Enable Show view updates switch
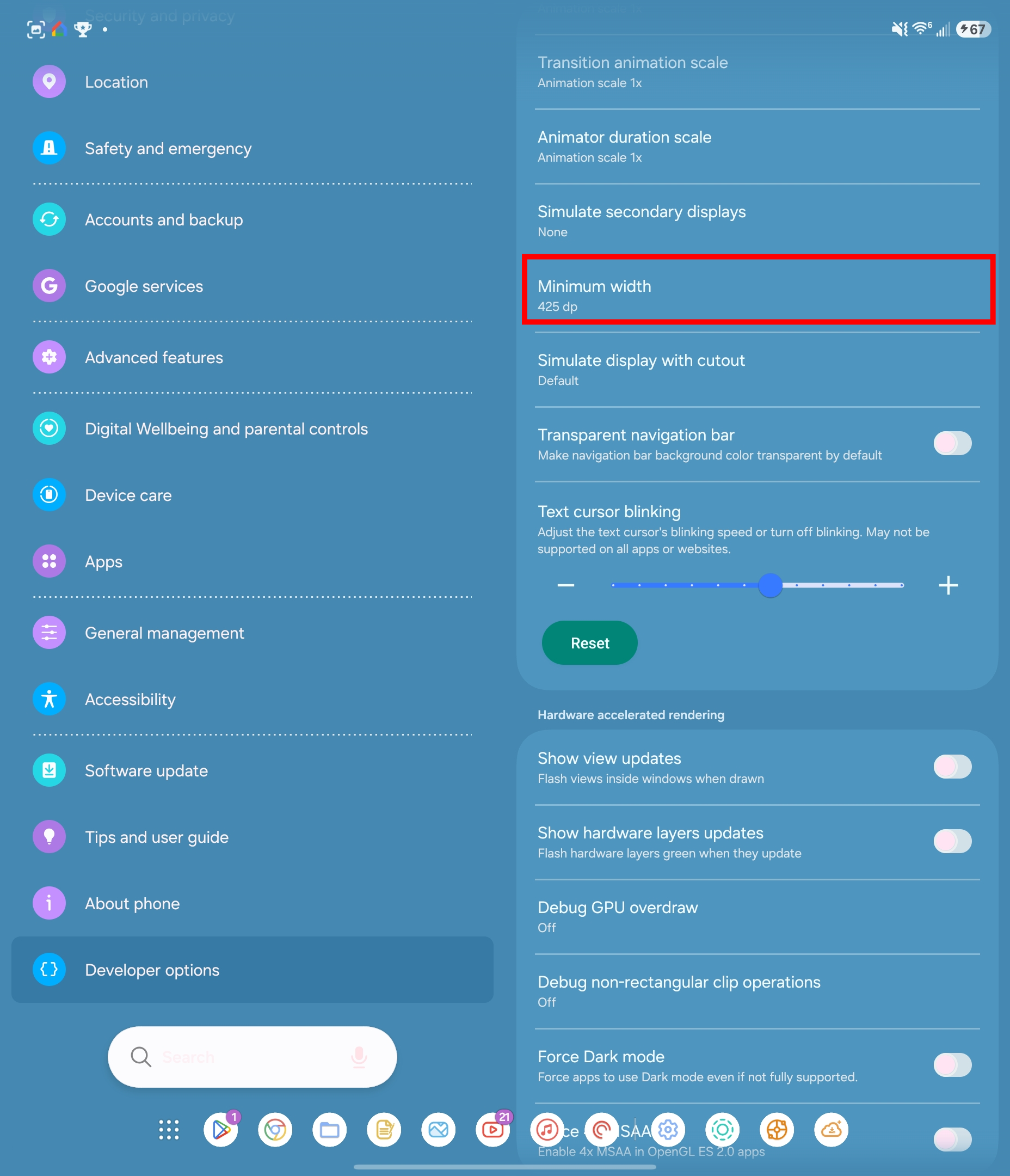The height and width of the screenshot is (1176, 1010). pos(952,767)
